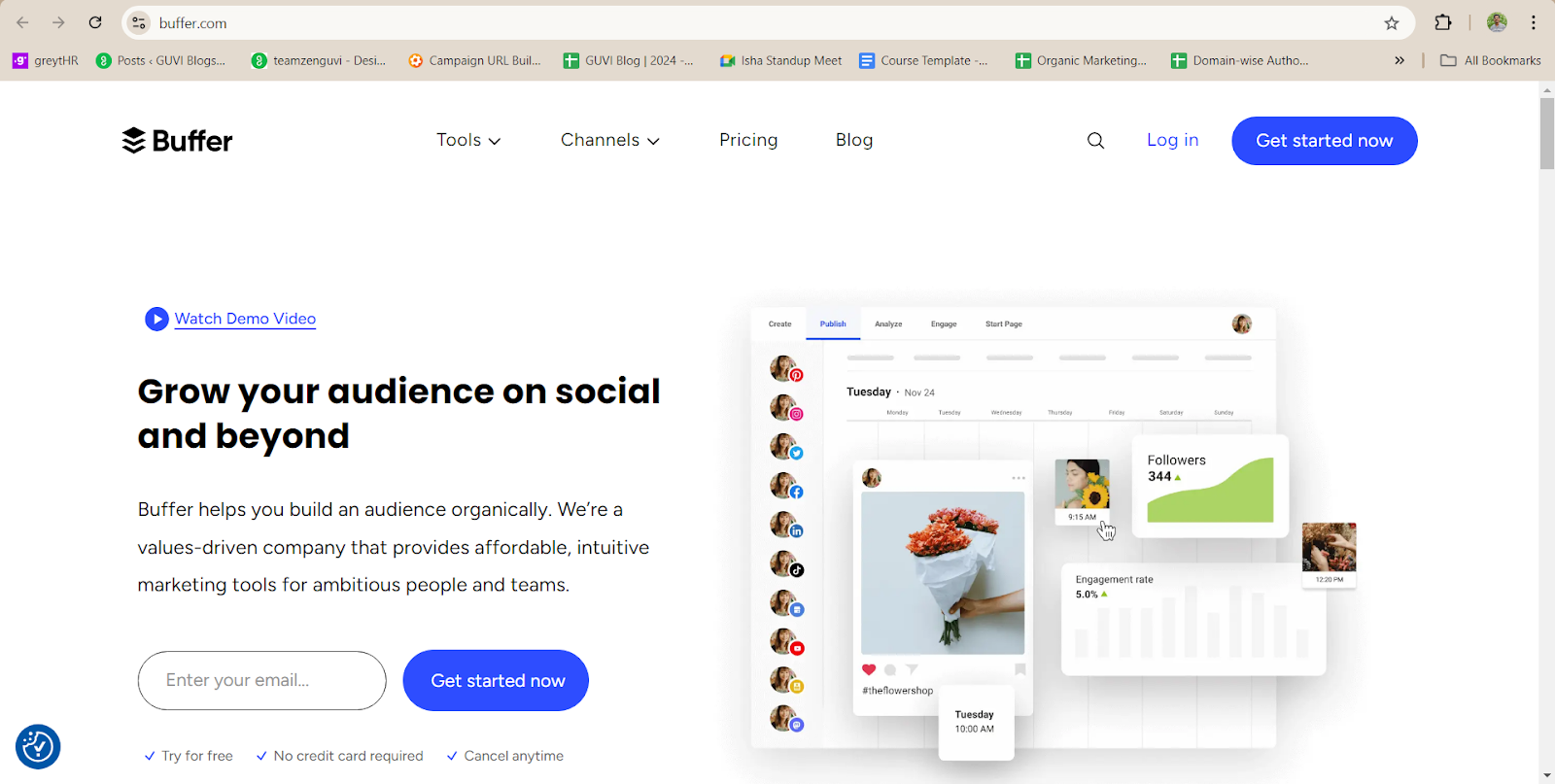Screen dimensions: 1555x784
Task: Open the Pricing page
Action: click(x=748, y=140)
